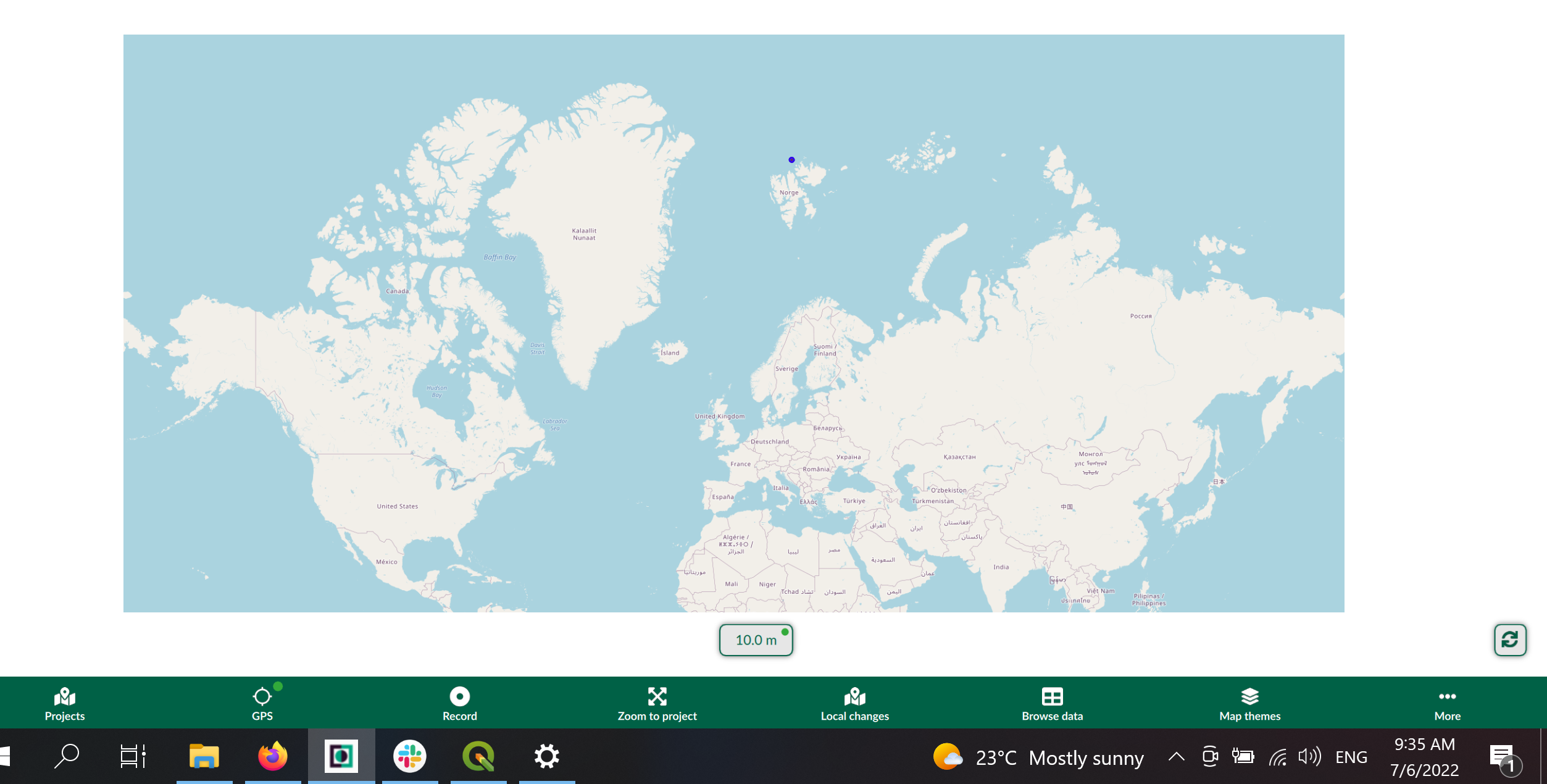Screen dimensions: 1547x784
Task: Click the sync refresh button
Action: [x=1509, y=640]
